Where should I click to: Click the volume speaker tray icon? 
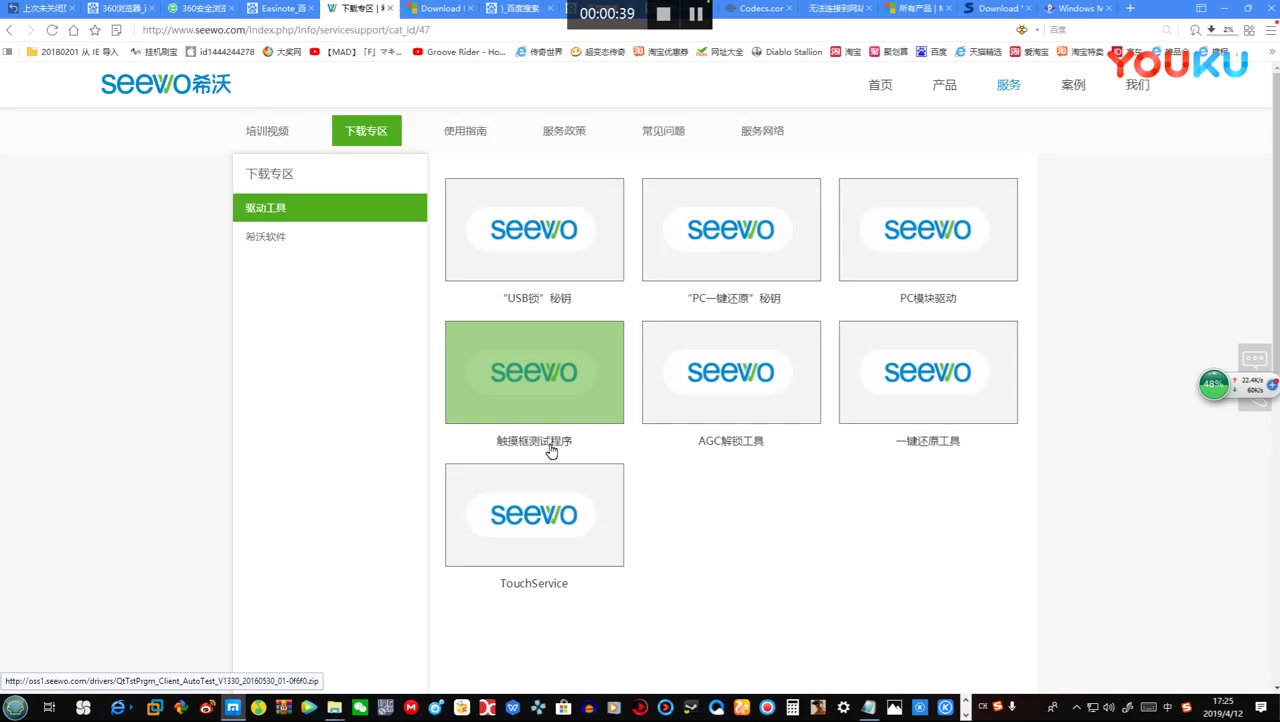1108,708
